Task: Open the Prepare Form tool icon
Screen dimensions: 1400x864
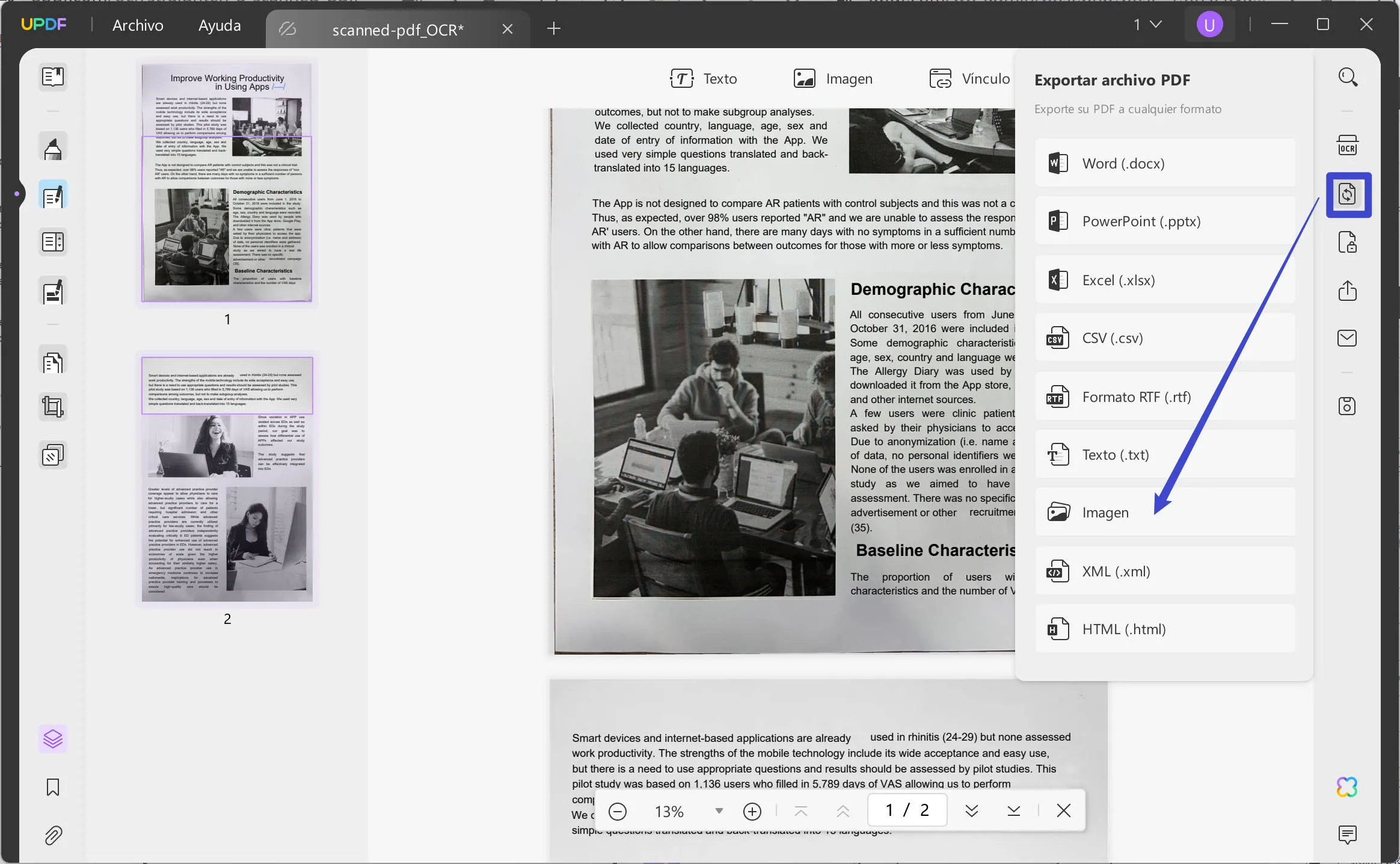Action: tap(53, 242)
